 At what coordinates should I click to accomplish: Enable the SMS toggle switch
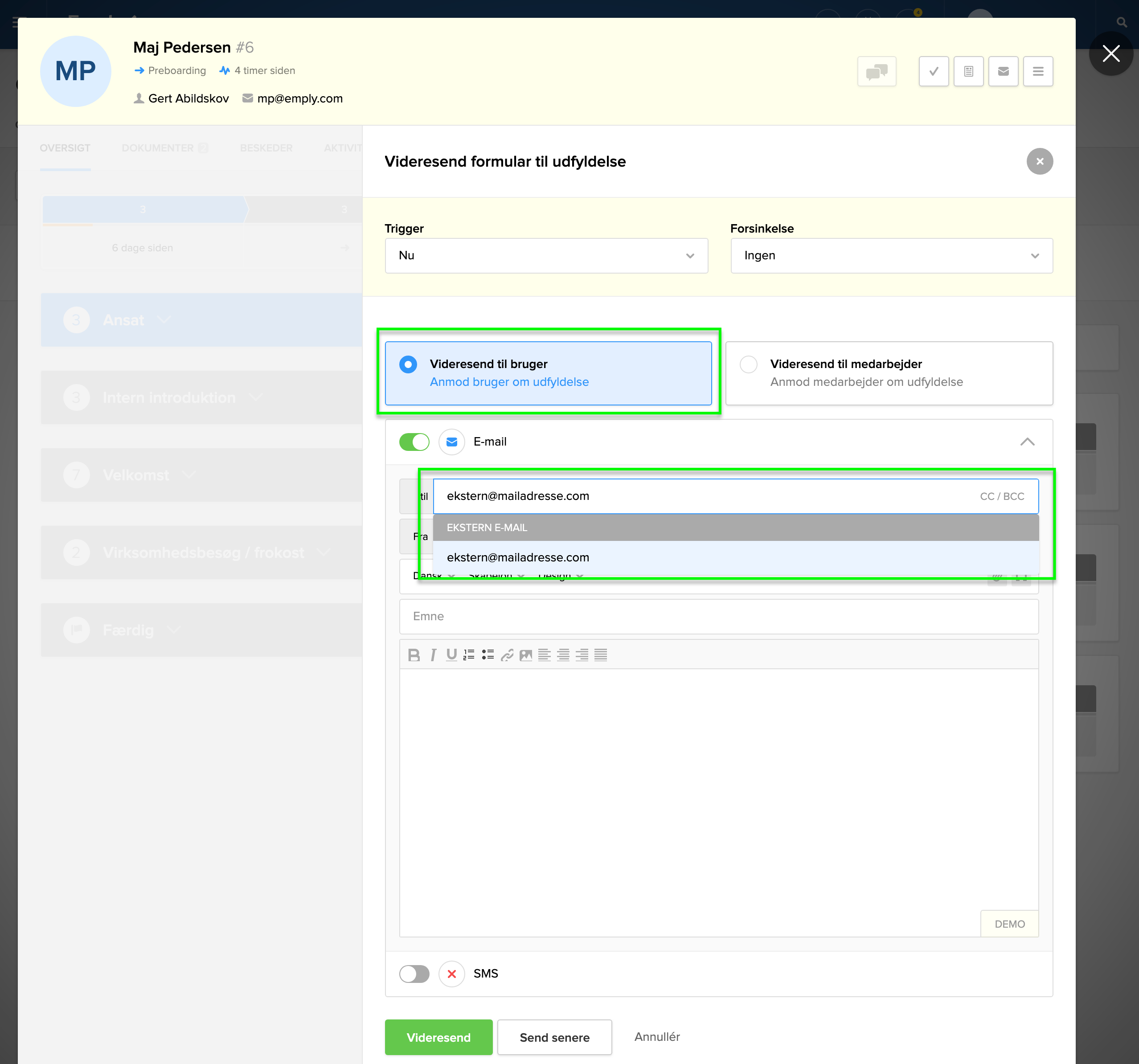coord(414,974)
